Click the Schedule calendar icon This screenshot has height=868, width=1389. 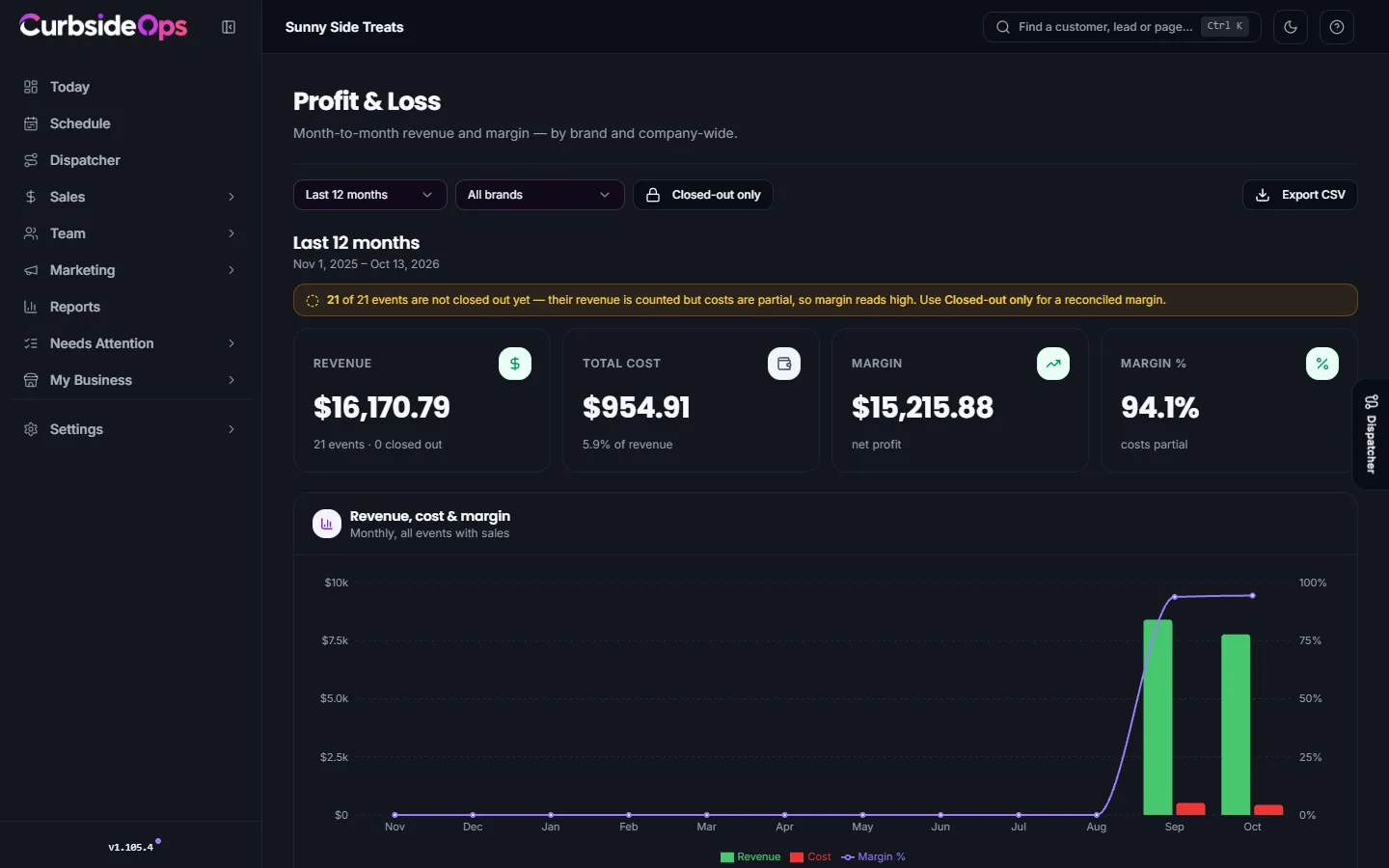[x=31, y=123]
